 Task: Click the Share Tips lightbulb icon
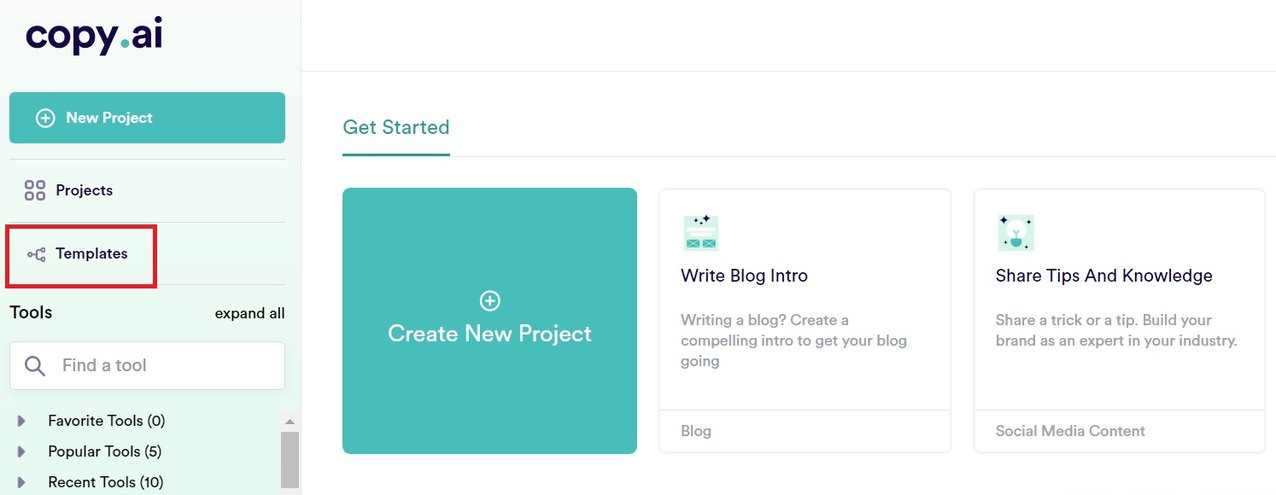coord(1016,233)
